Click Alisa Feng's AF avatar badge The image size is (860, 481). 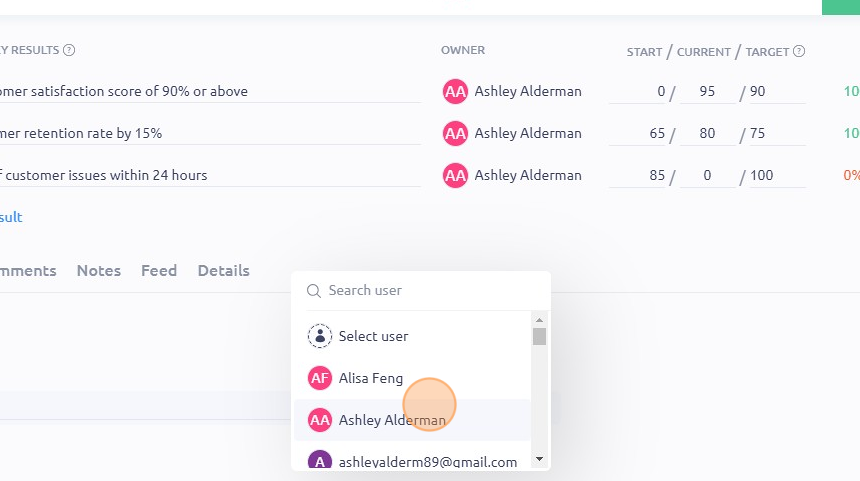pyautogui.click(x=320, y=378)
